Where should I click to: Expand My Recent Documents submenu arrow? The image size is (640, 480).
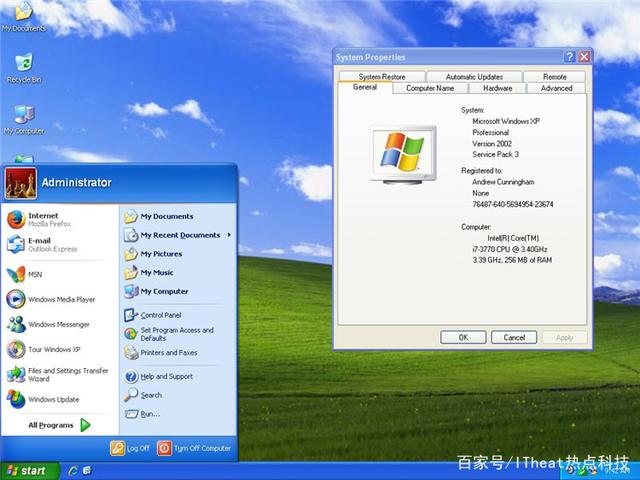click(229, 235)
